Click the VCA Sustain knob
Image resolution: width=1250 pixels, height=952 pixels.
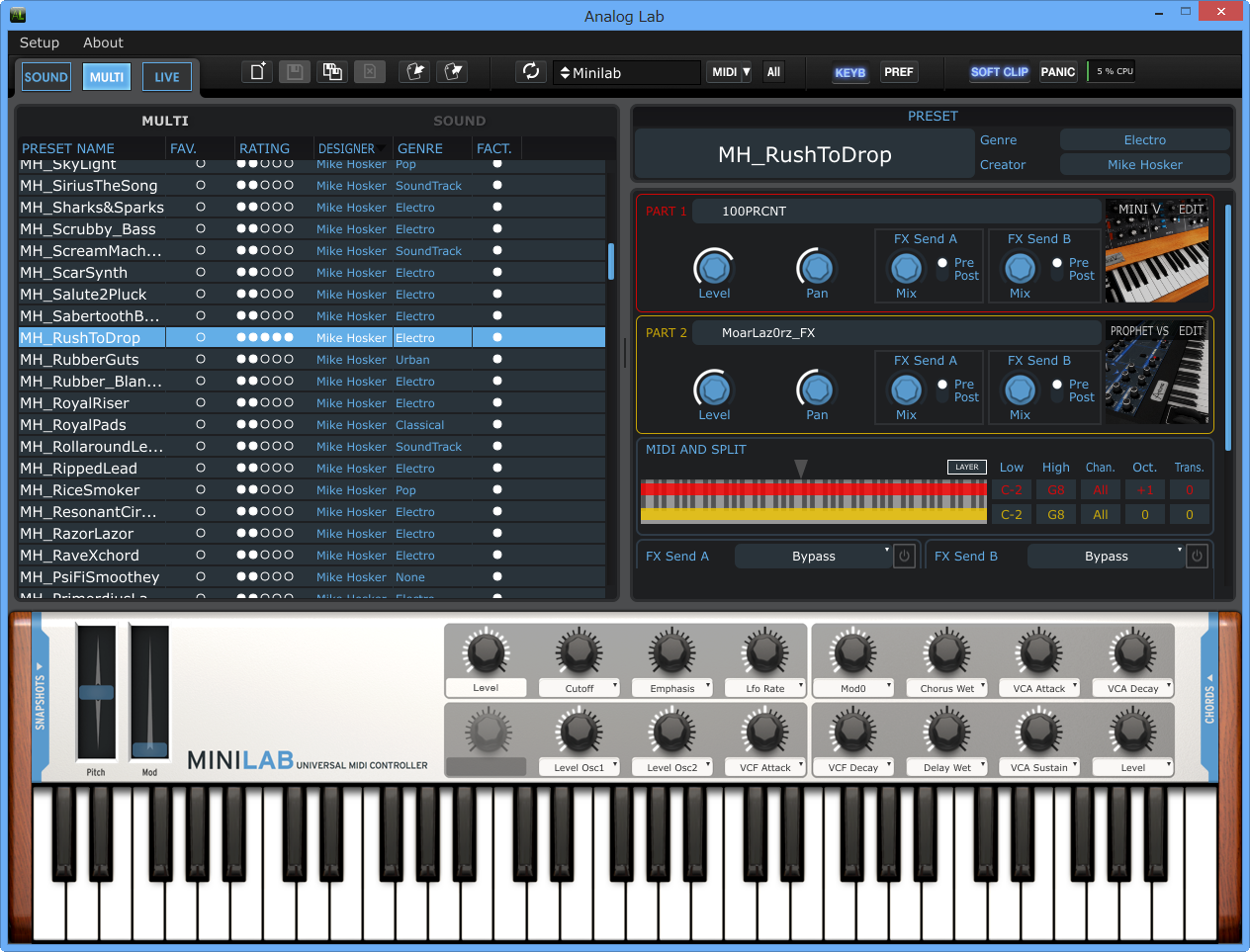[x=1039, y=732]
